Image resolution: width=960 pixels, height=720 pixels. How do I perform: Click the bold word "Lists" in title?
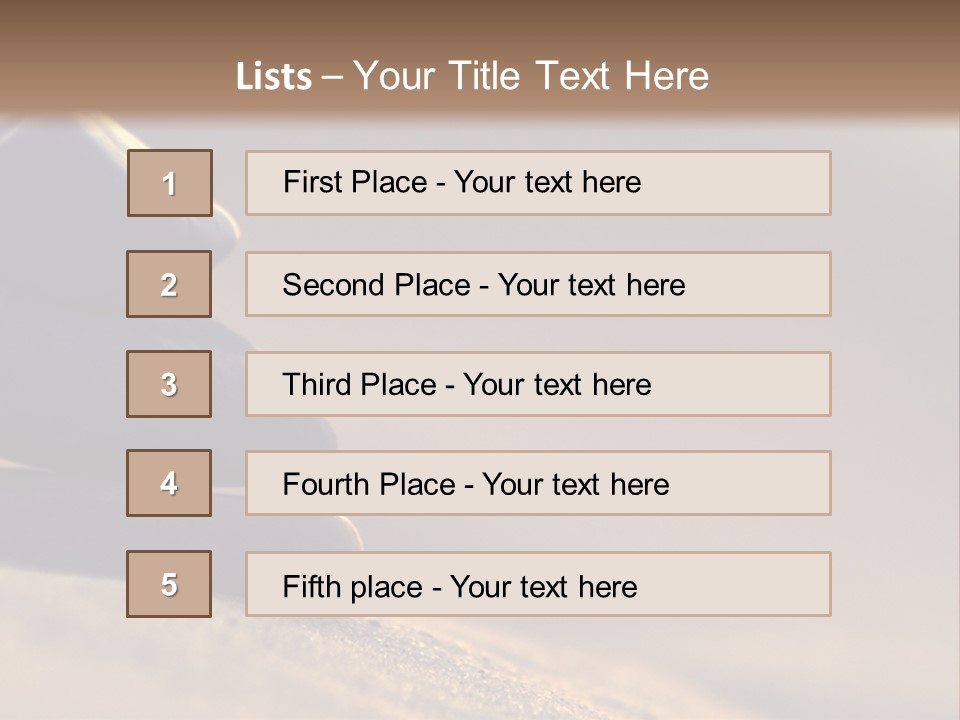click(x=274, y=77)
